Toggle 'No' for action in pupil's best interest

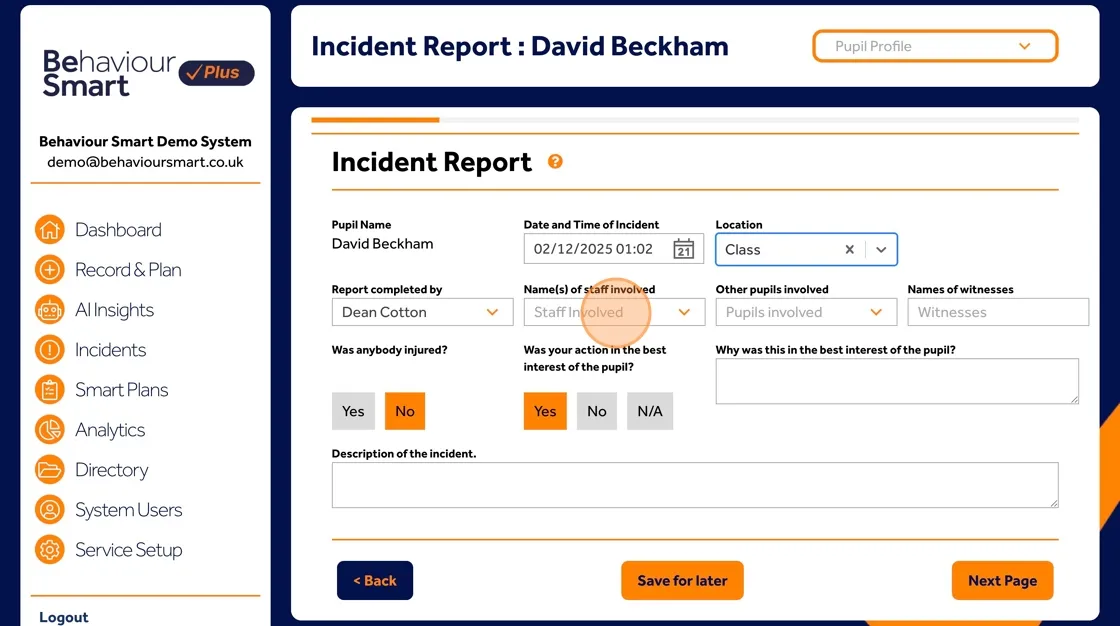pyautogui.click(x=596, y=410)
